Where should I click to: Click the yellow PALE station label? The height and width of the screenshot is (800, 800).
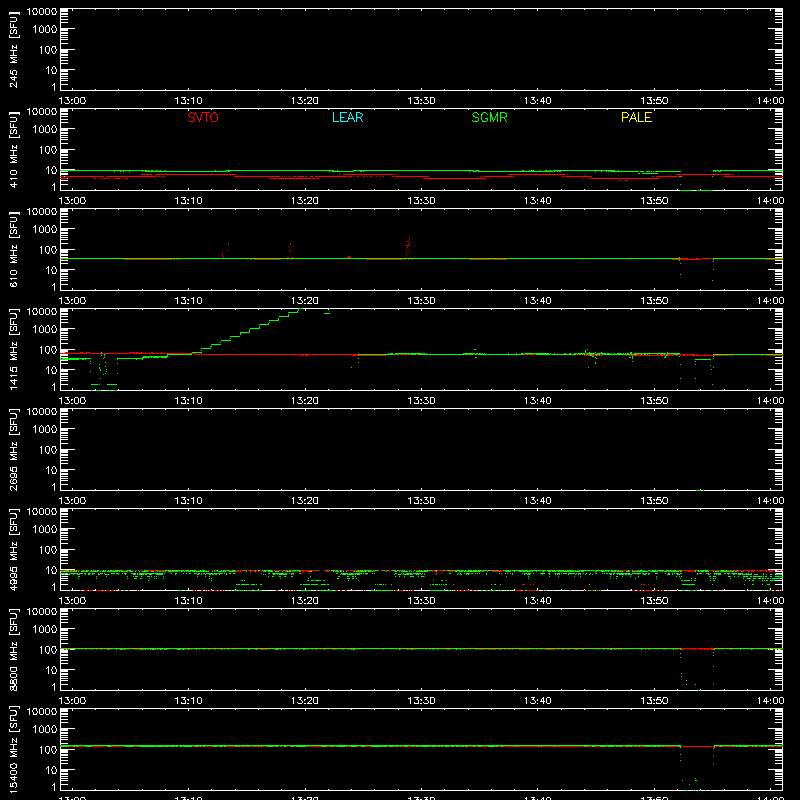tap(636, 117)
